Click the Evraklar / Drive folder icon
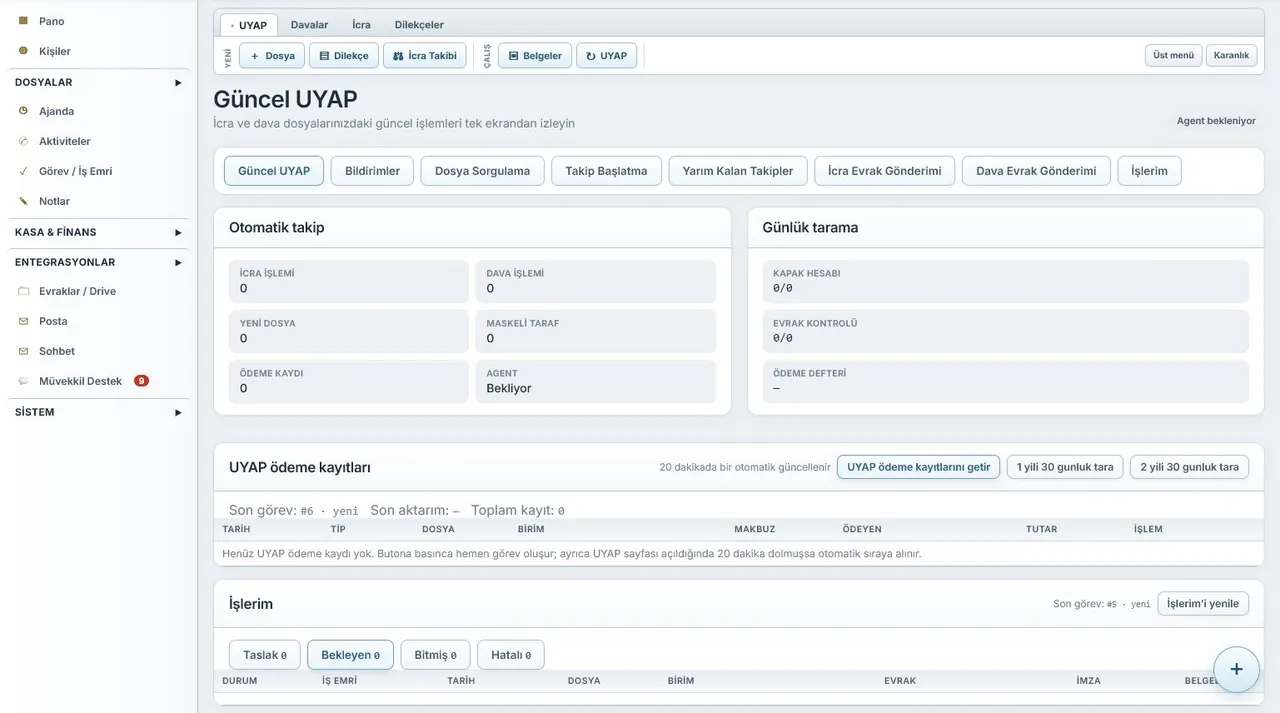Image resolution: width=1280 pixels, height=713 pixels. [23, 291]
